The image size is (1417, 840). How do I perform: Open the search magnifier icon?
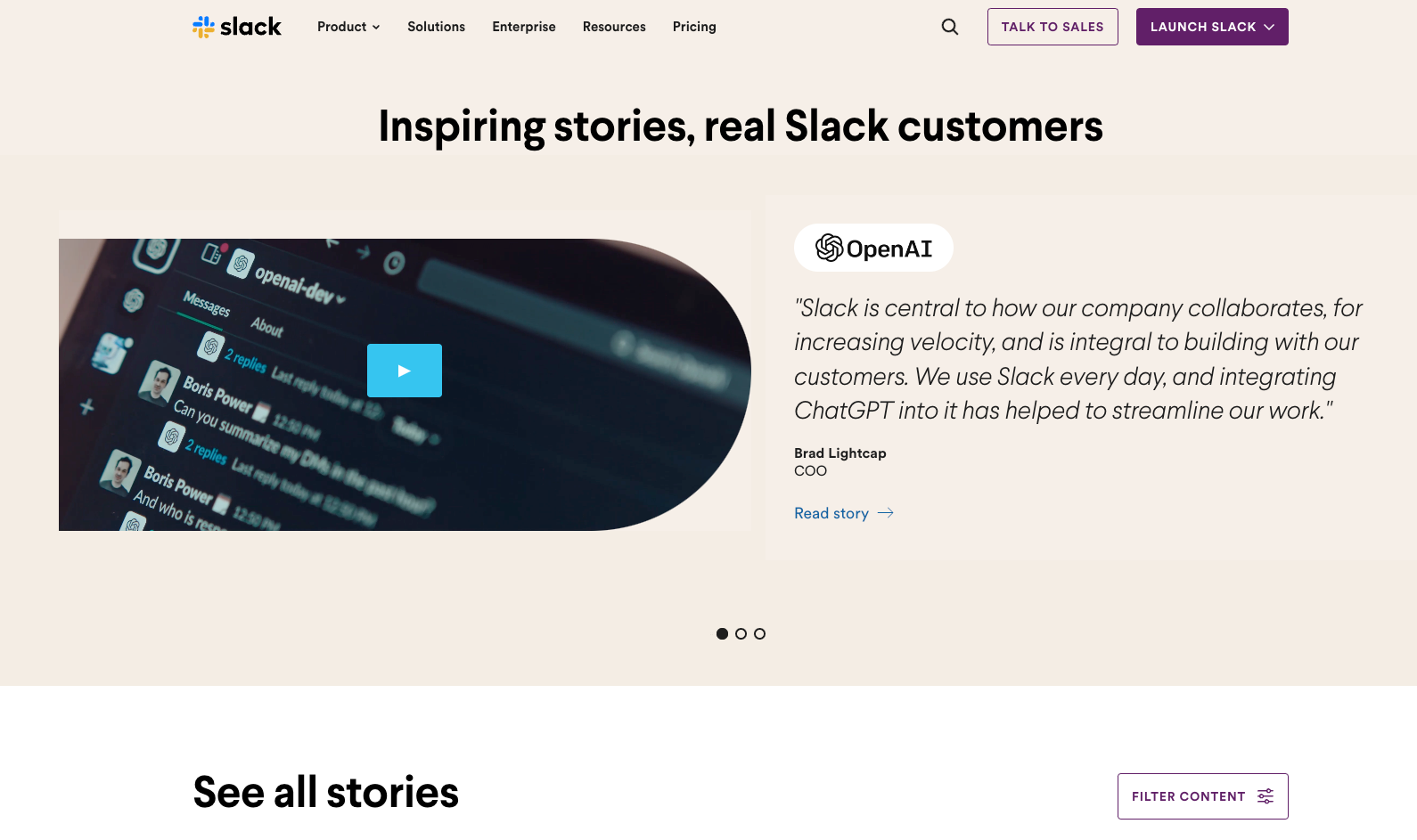pos(950,27)
